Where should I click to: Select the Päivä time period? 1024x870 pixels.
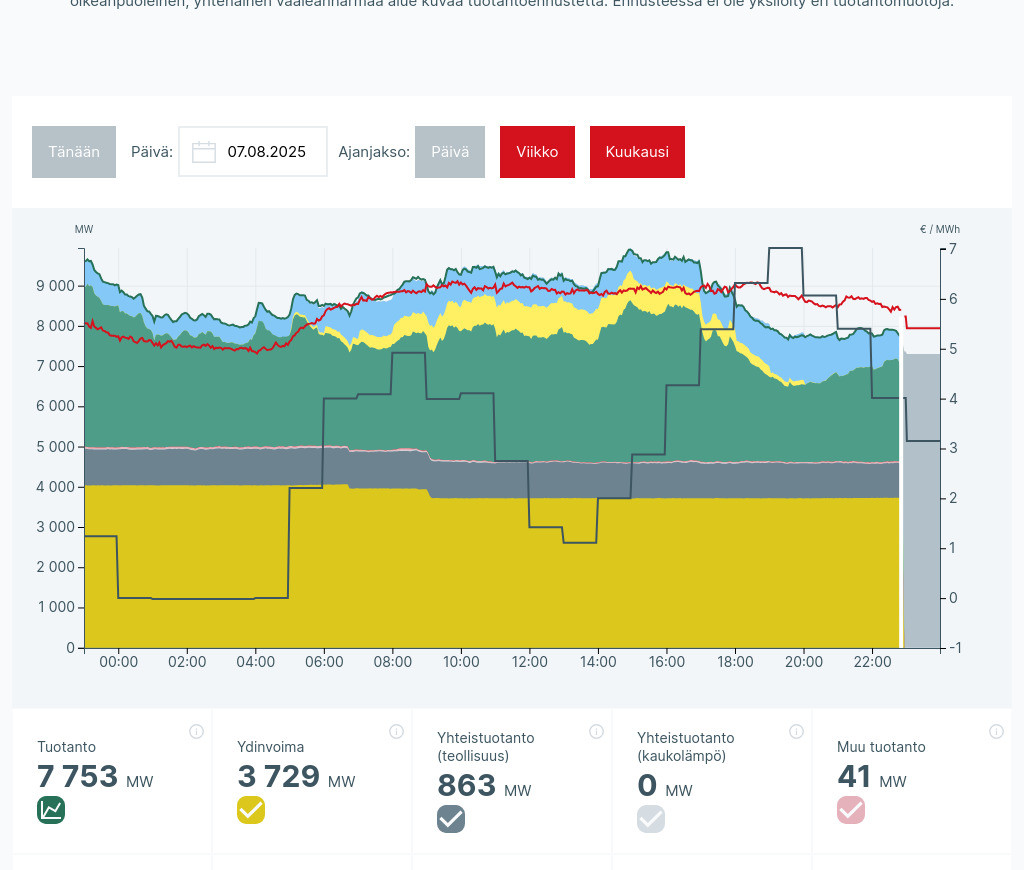[x=450, y=152]
